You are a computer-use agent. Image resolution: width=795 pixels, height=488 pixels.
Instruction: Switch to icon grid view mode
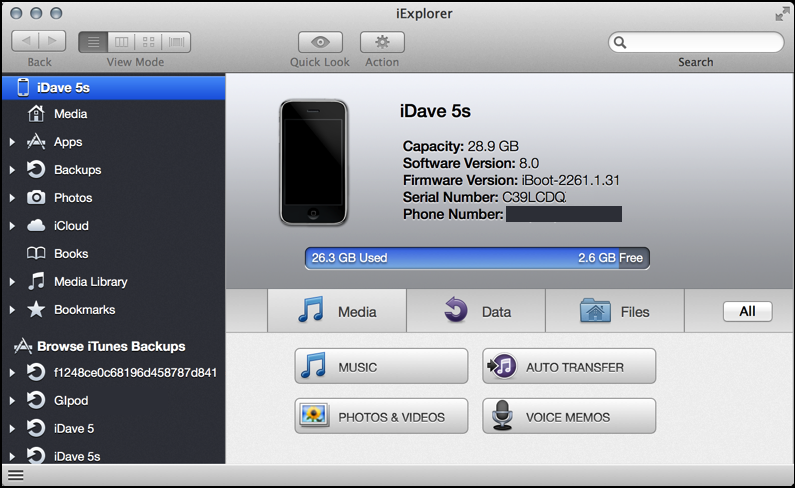[149, 42]
